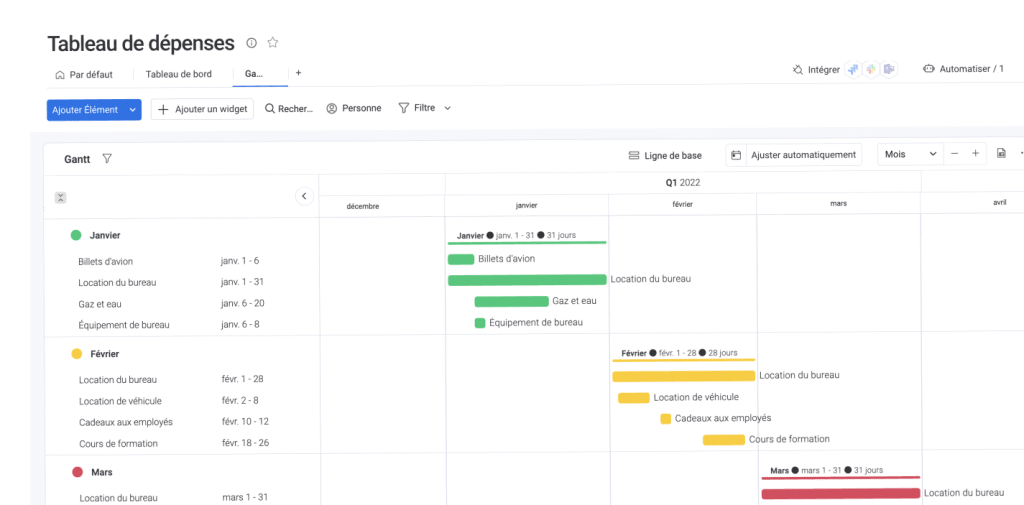Click the décembre month column header
This screenshot has height=505, width=1024.
point(362,206)
